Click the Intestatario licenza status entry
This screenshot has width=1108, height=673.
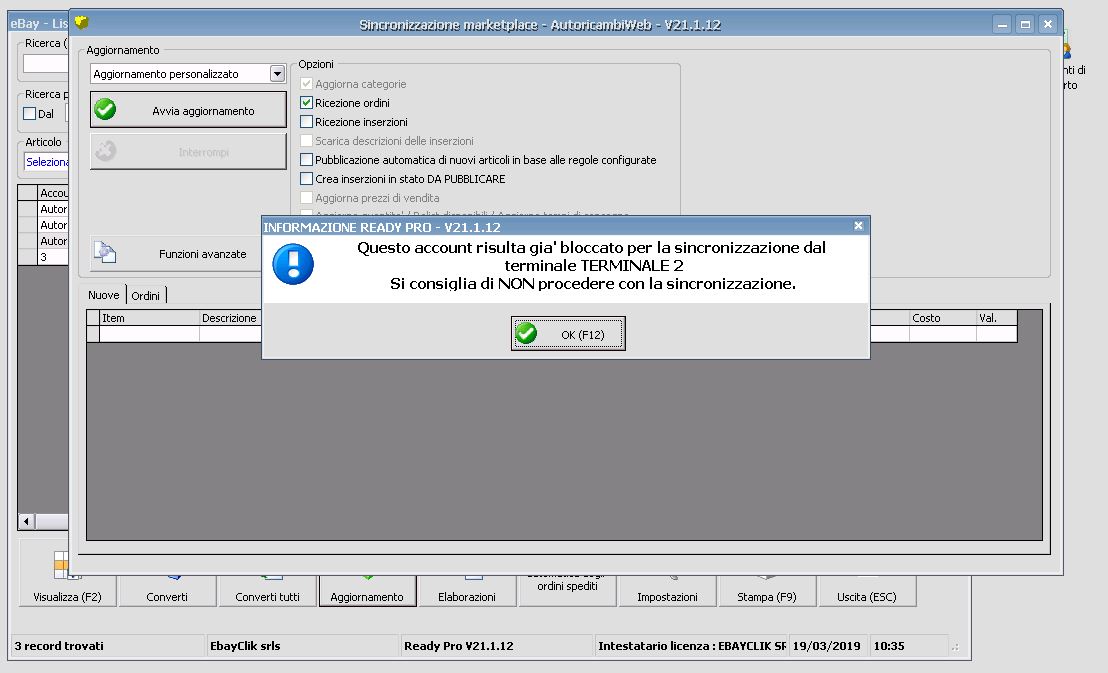pyautogui.click(x=692, y=645)
